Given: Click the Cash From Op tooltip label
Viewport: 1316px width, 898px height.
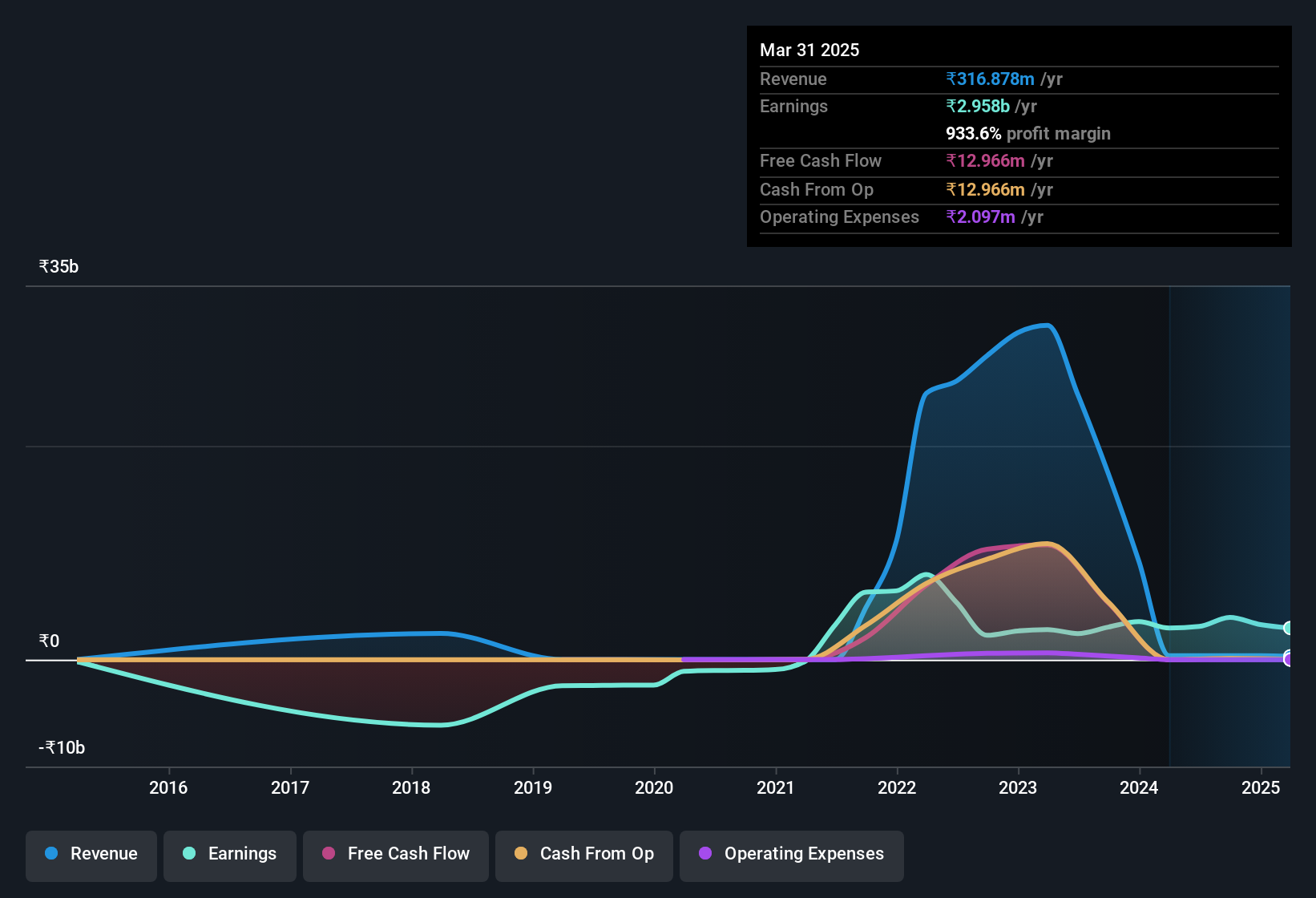Looking at the screenshot, I should tap(817, 189).
